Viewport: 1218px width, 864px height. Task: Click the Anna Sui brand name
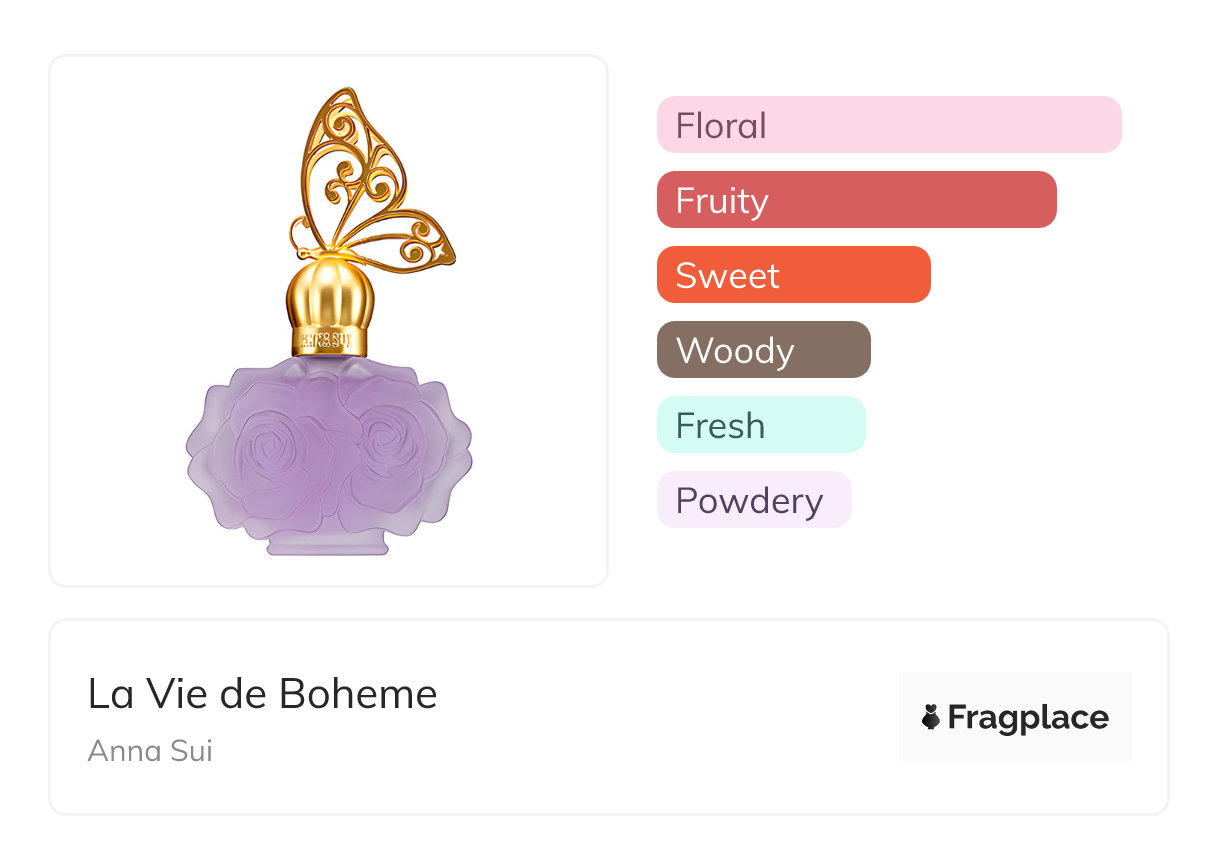tap(150, 750)
